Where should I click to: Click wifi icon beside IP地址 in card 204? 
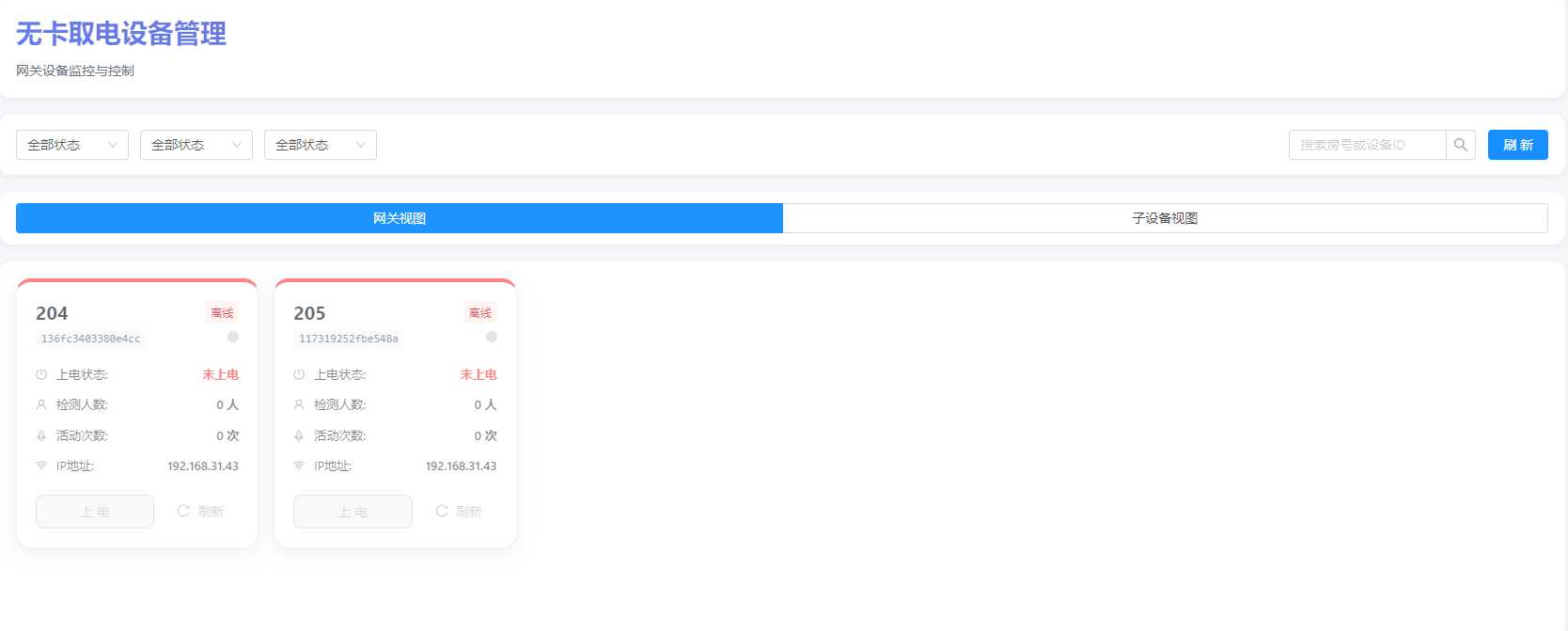(41, 465)
